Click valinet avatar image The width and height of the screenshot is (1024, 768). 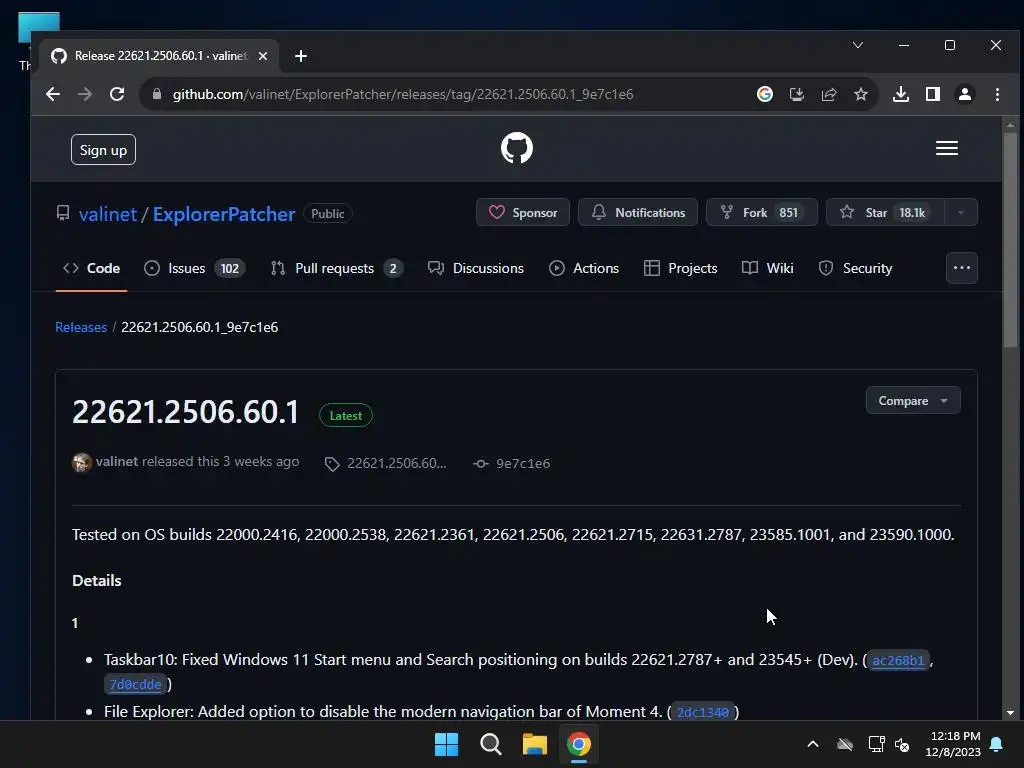[x=82, y=462]
